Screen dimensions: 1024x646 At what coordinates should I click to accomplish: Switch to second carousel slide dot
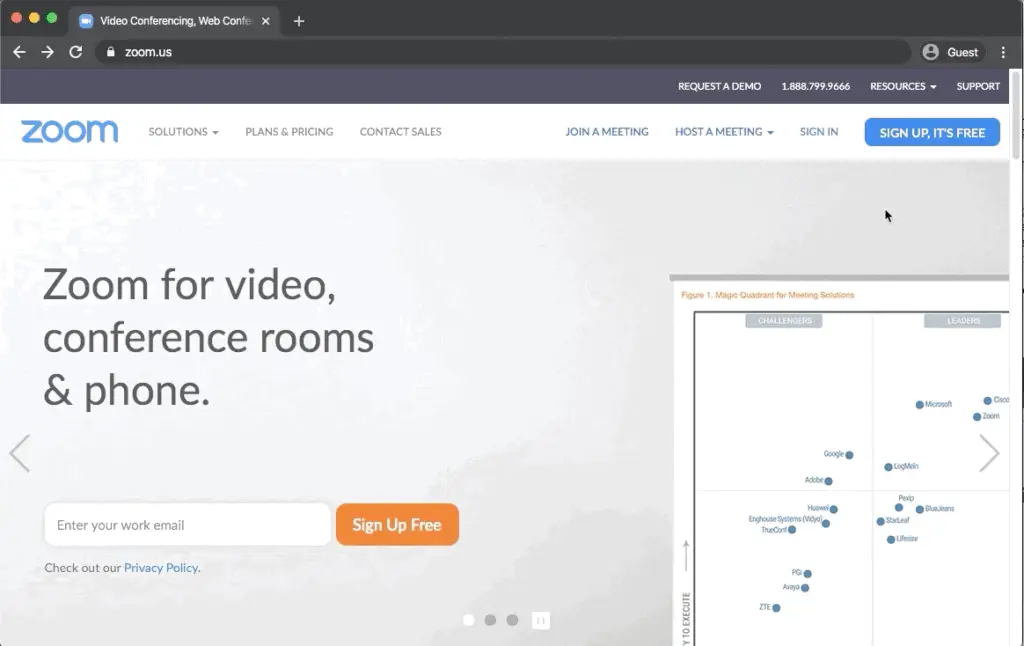click(x=490, y=620)
